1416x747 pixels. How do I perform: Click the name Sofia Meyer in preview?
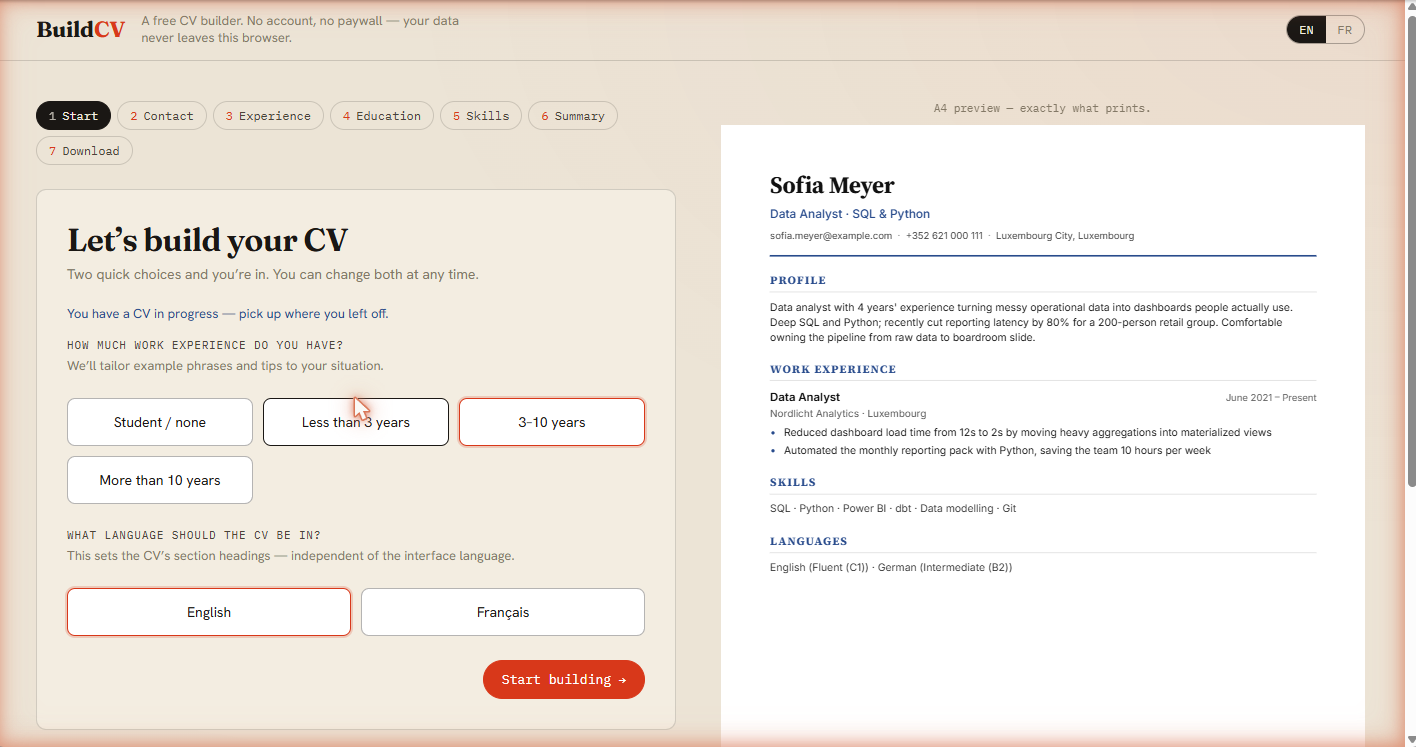pos(832,185)
